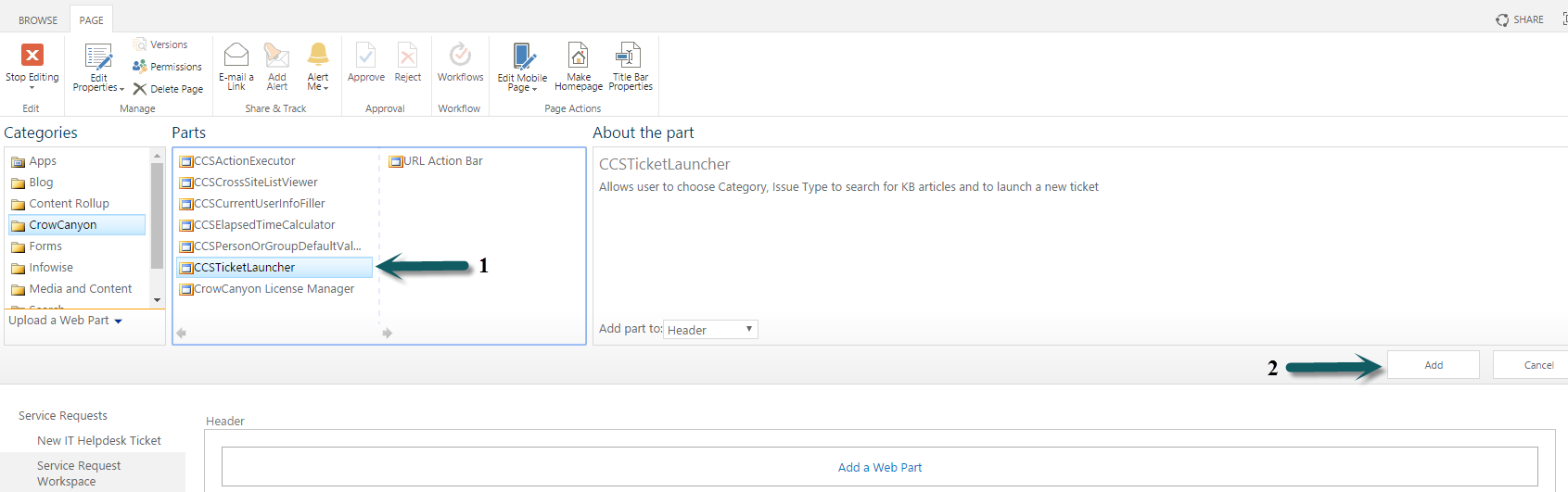Click the Share icon
Screen dimensions: 1568x492
click(x=1502, y=19)
